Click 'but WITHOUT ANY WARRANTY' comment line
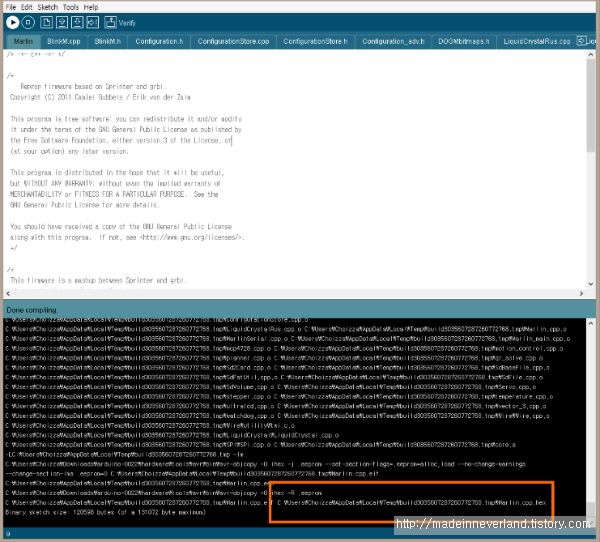Viewport: 600px width, 542px height. 115,183
